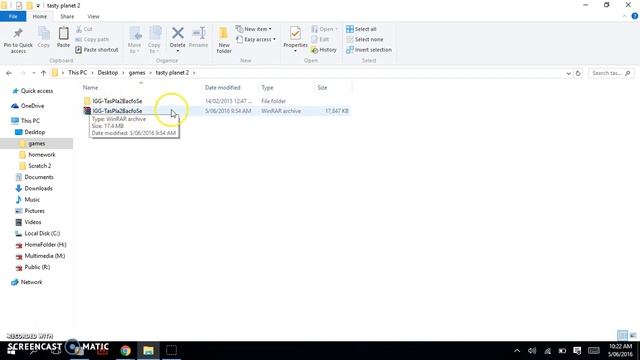Click Select all
The height and width of the screenshot is (360, 640).
(361, 29)
